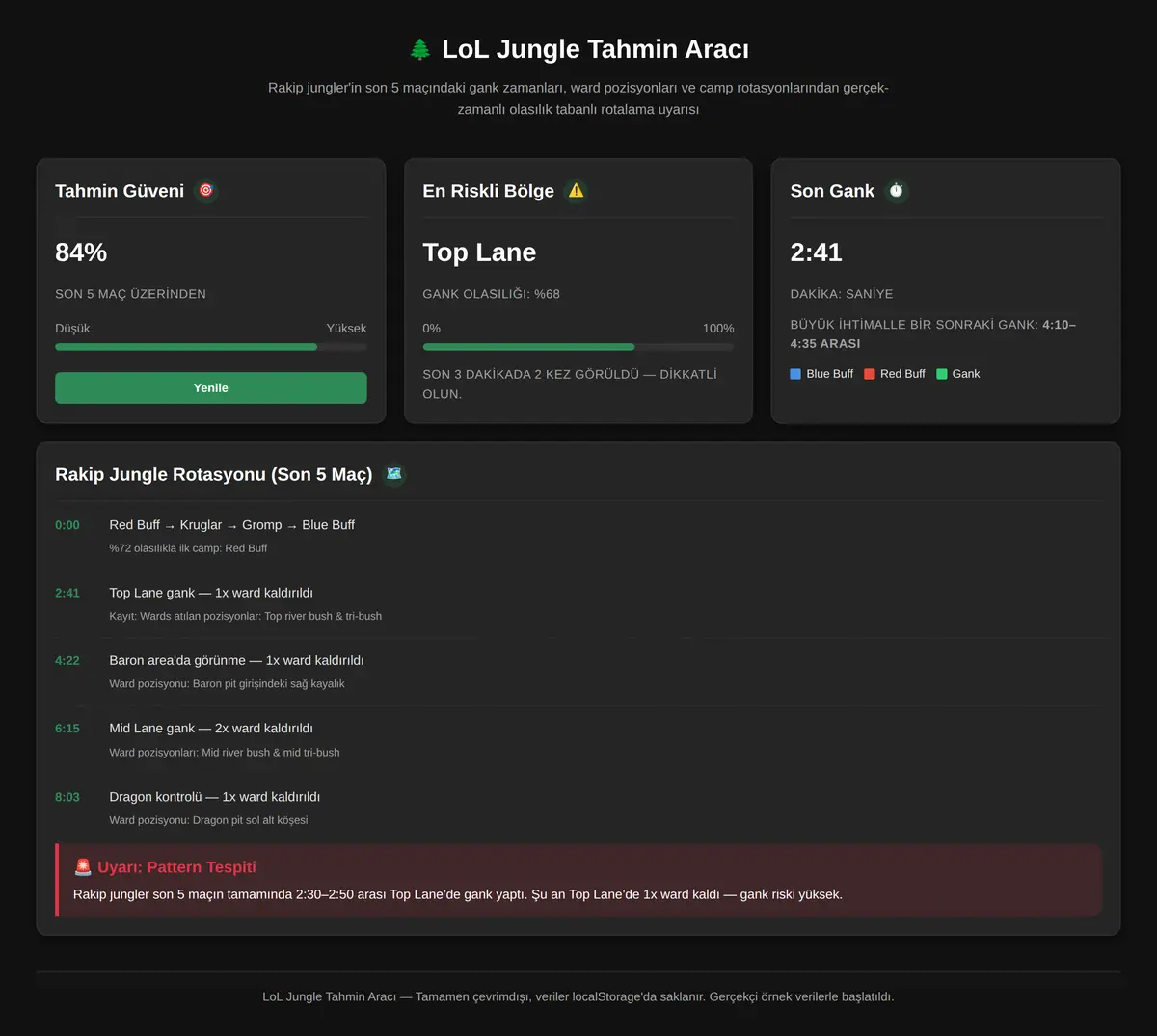Click the tree icon beside the title

[x=419, y=49]
